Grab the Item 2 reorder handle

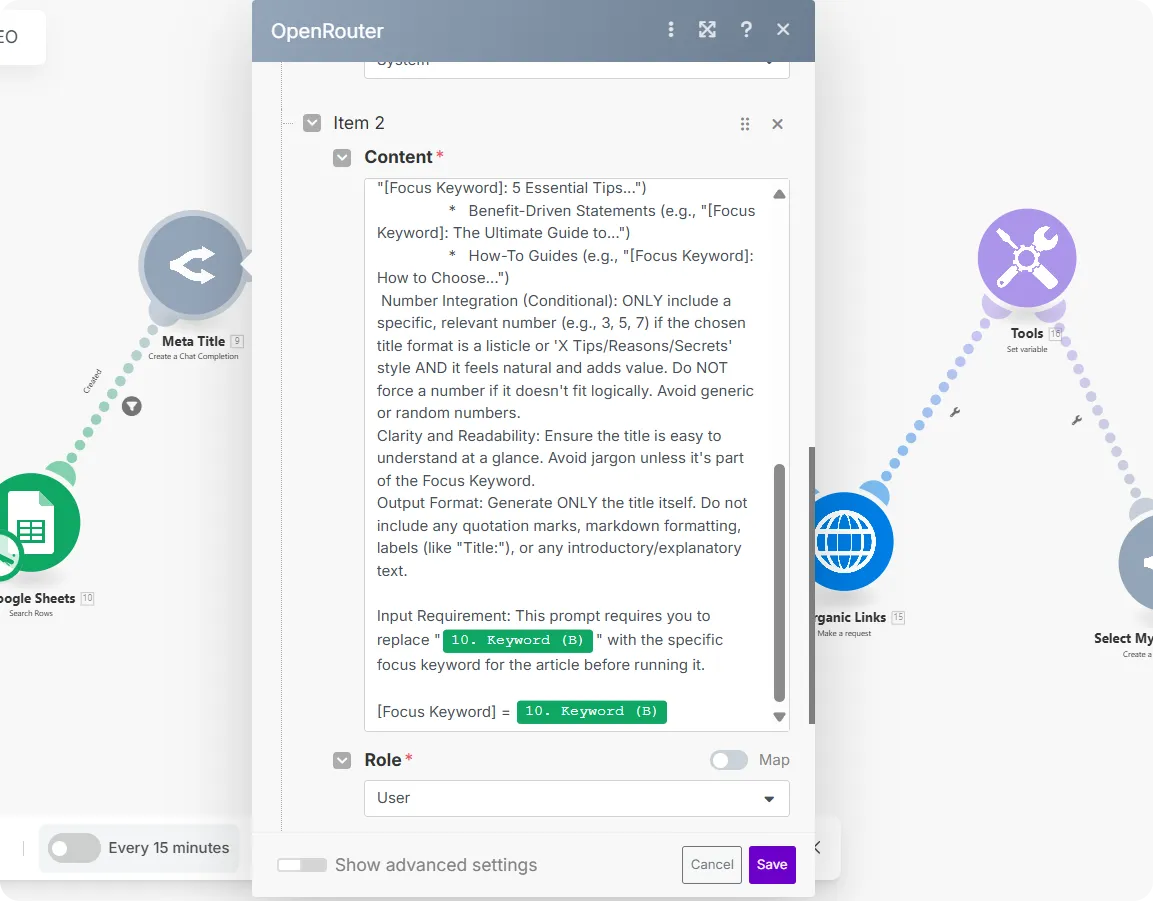coord(745,124)
